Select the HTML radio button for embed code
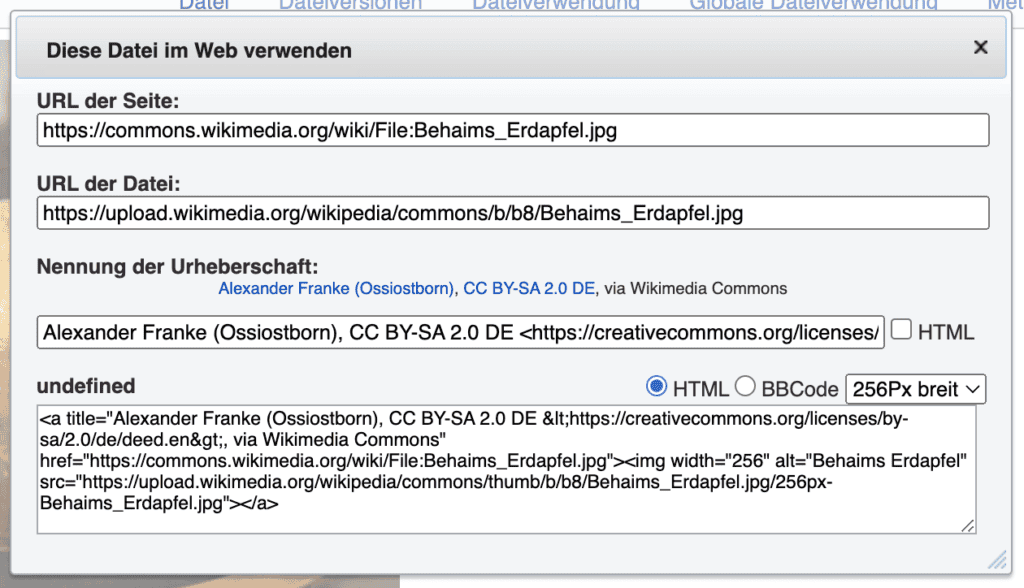 [656, 388]
